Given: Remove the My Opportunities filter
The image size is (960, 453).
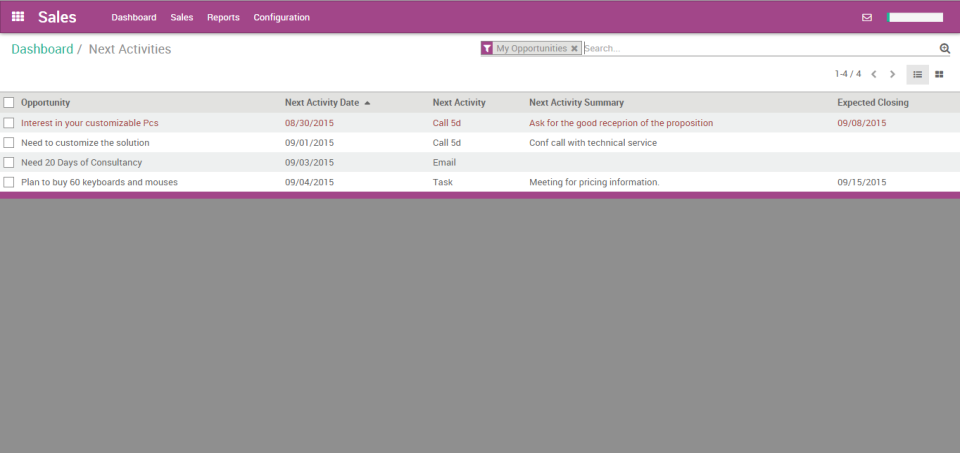Looking at the screenshot, I should [574, 48].
